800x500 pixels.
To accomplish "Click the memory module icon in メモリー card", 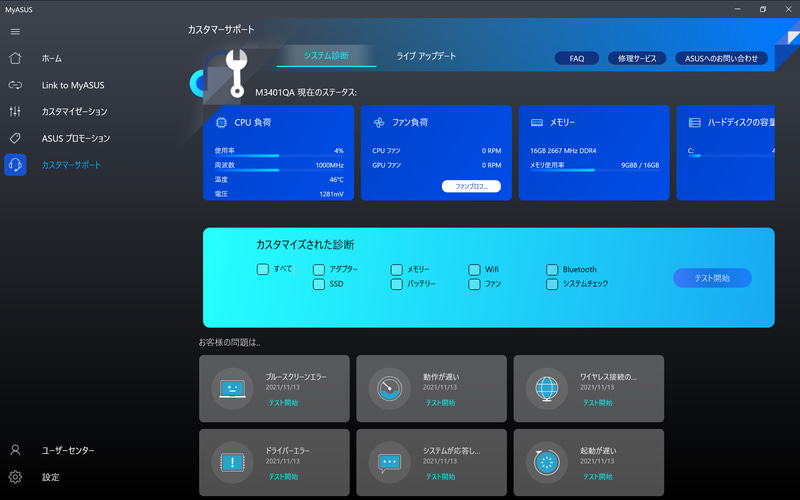I will 537,122.
